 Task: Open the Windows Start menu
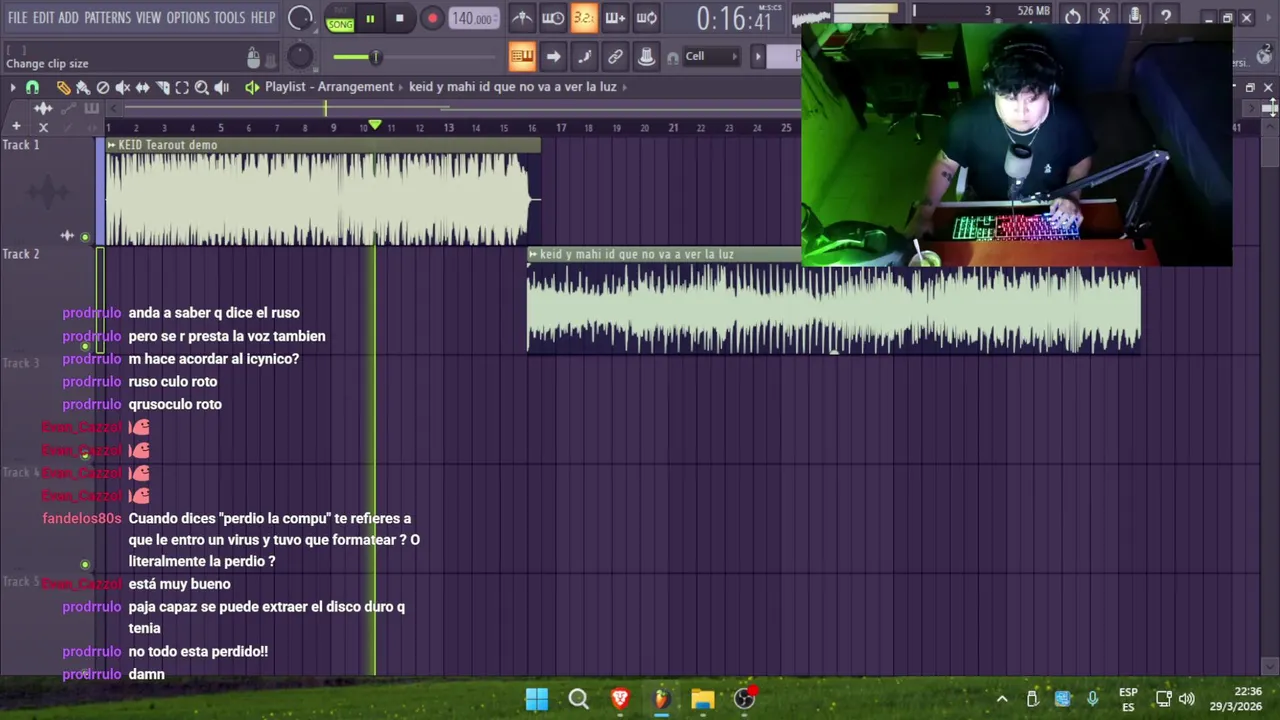tap(537, 699)
